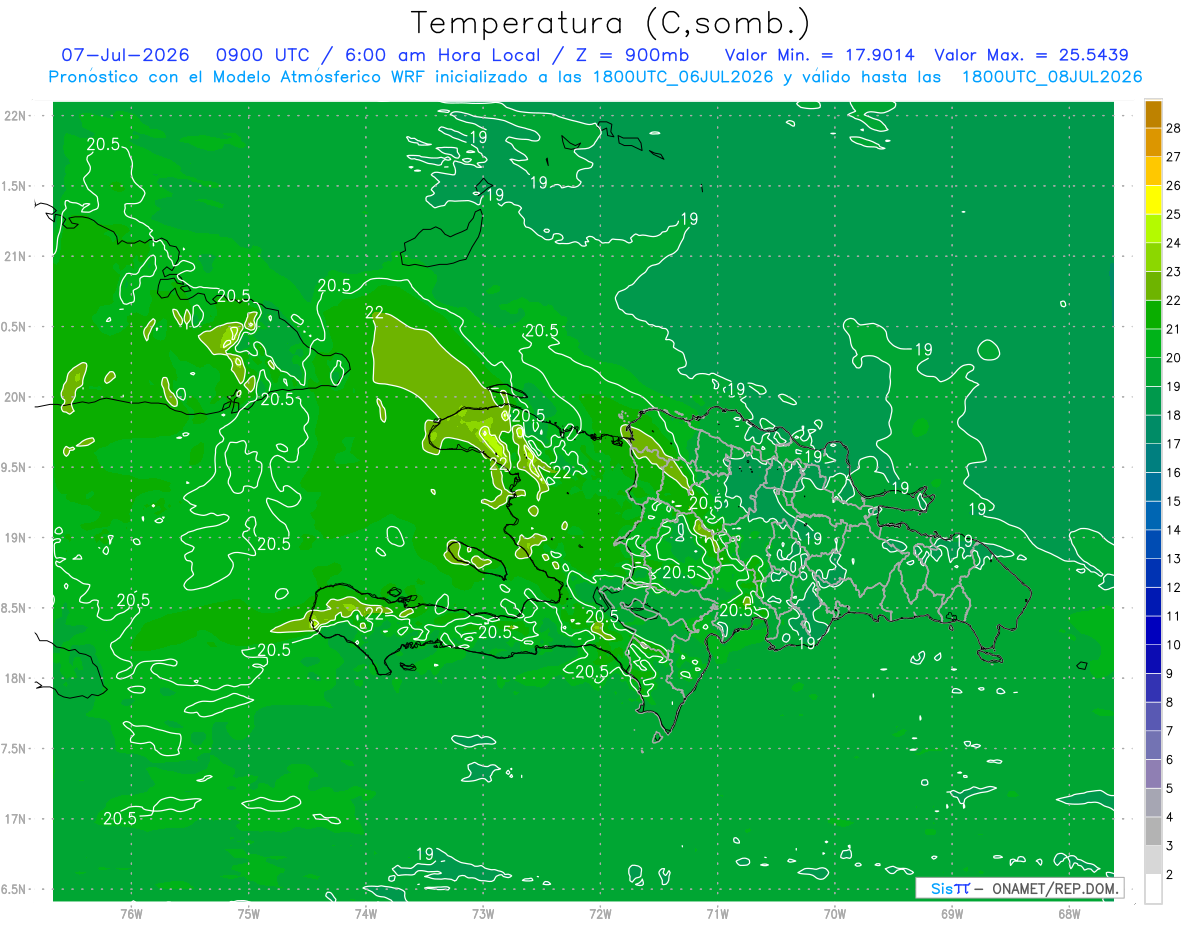Click the colorbar label 22
This screenshot has height=927, width=1200.
coord(1175,300)
